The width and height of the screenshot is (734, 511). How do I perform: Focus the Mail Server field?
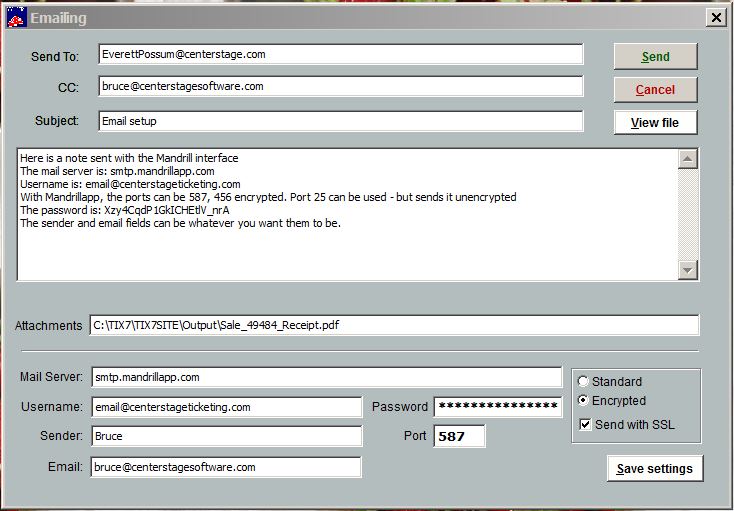coord(327,377)
